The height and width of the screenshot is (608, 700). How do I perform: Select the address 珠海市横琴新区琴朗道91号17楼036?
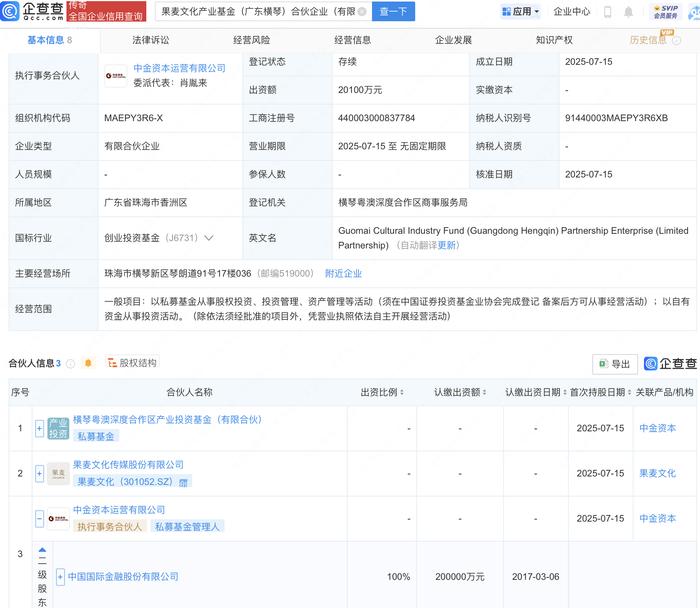tap(178, 273)
